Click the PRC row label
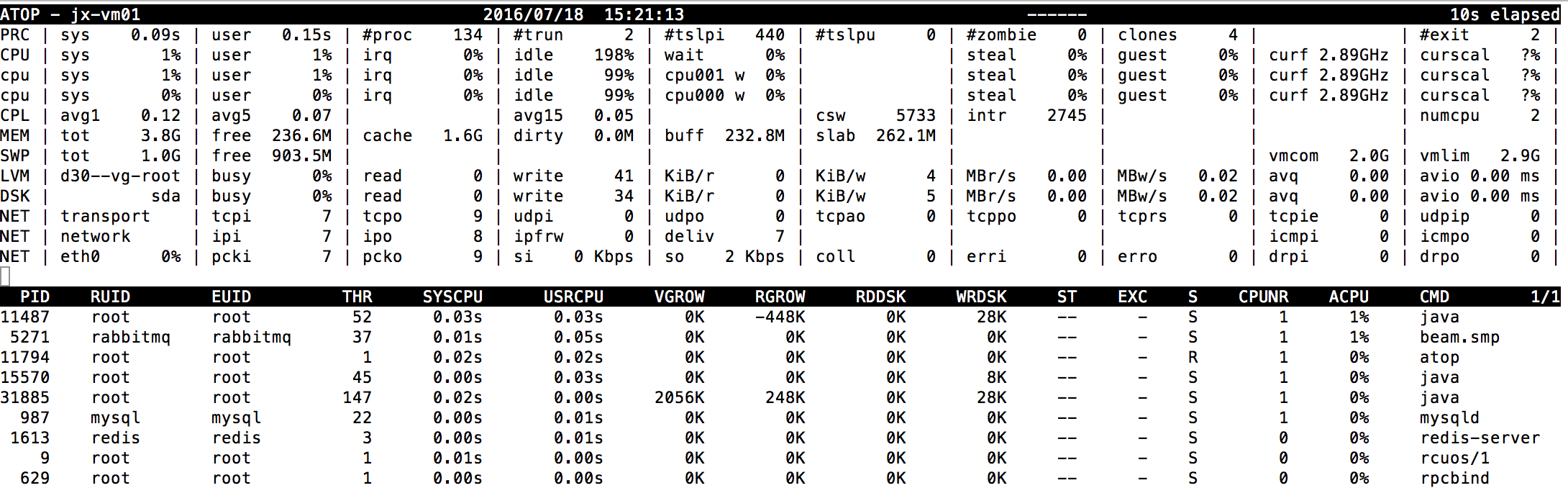This screenshot has height=488, width=1568. pyautogui.click(x=14, y=35)
